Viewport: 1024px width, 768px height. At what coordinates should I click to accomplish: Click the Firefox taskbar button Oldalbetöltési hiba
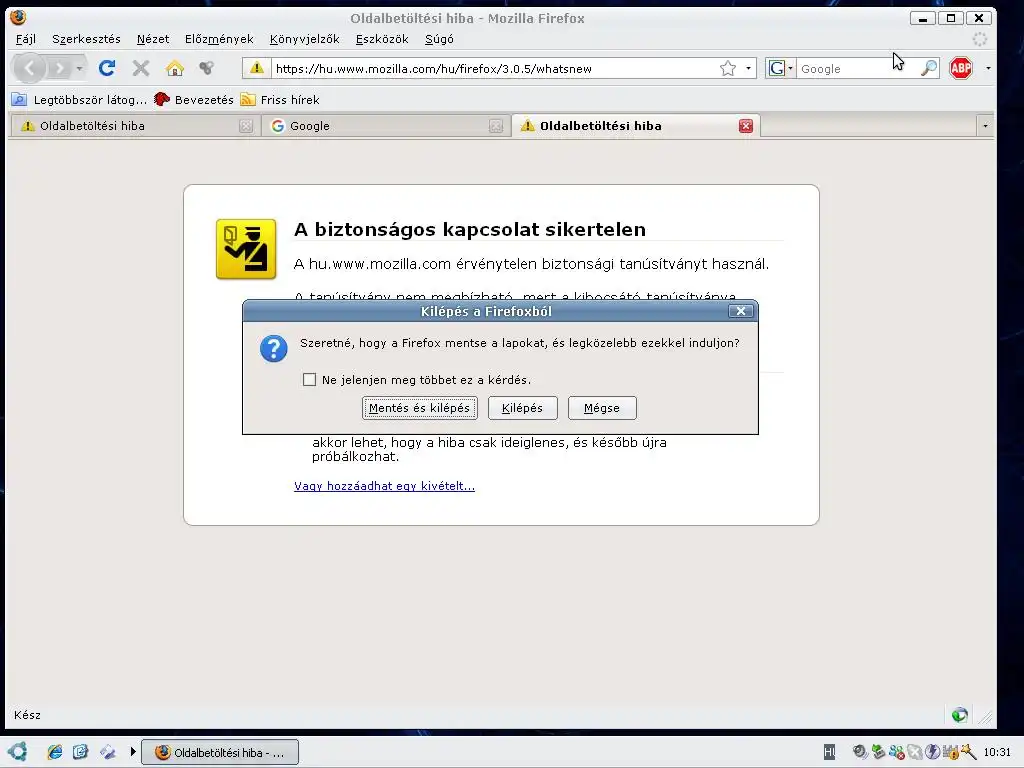coord(220,752)
